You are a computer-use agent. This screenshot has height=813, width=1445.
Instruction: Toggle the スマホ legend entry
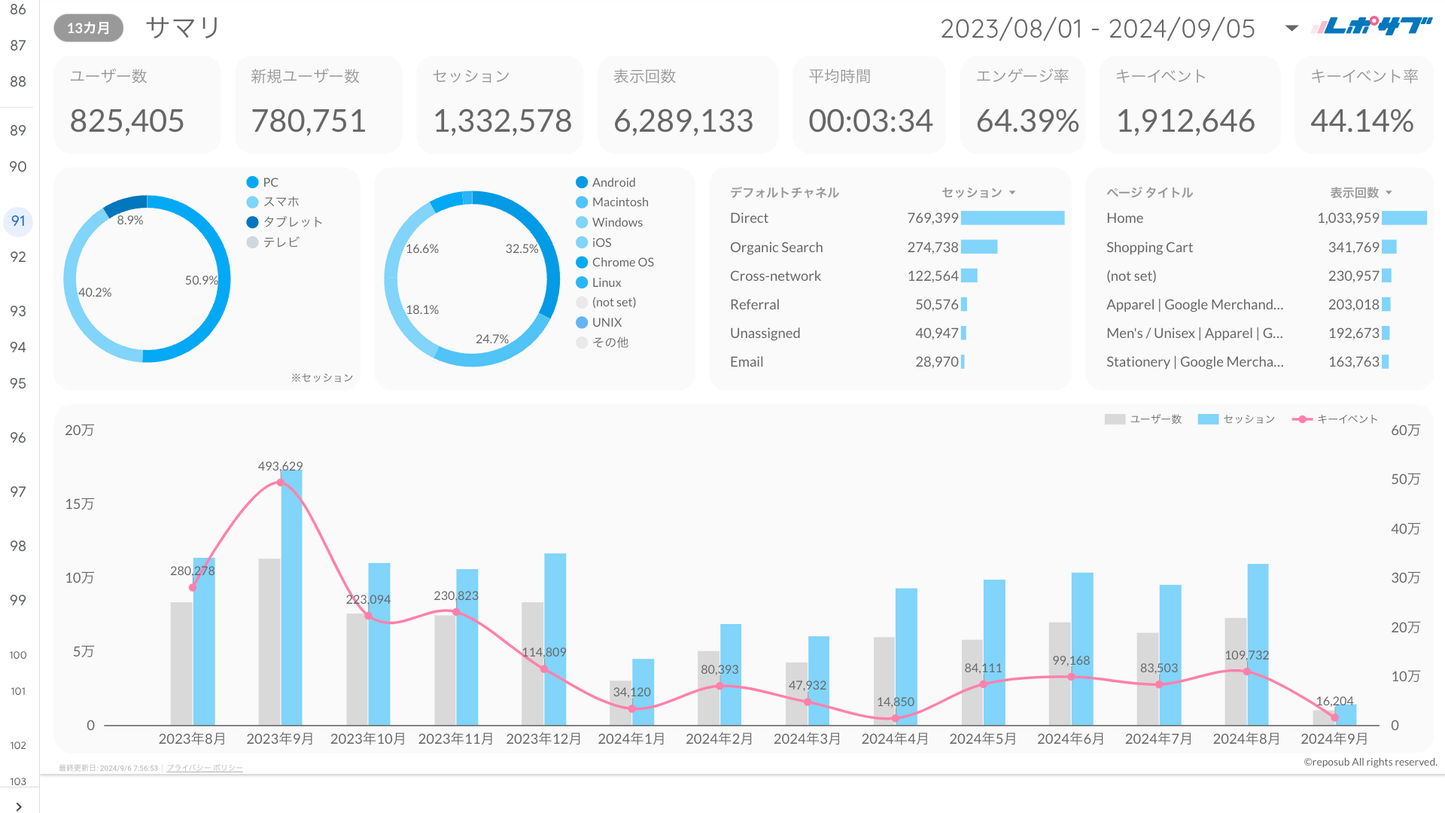tap(280, 202)
